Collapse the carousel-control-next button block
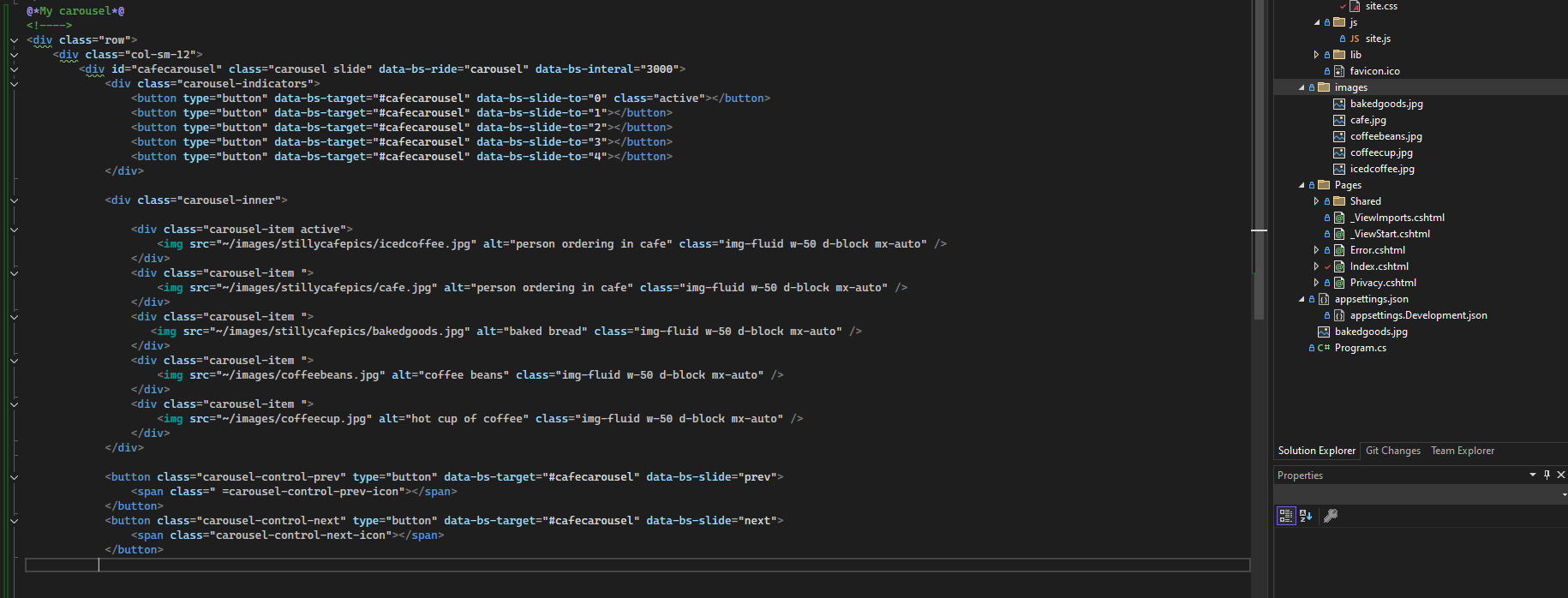The image size is (1568, 598). click(x=14, y=521)
